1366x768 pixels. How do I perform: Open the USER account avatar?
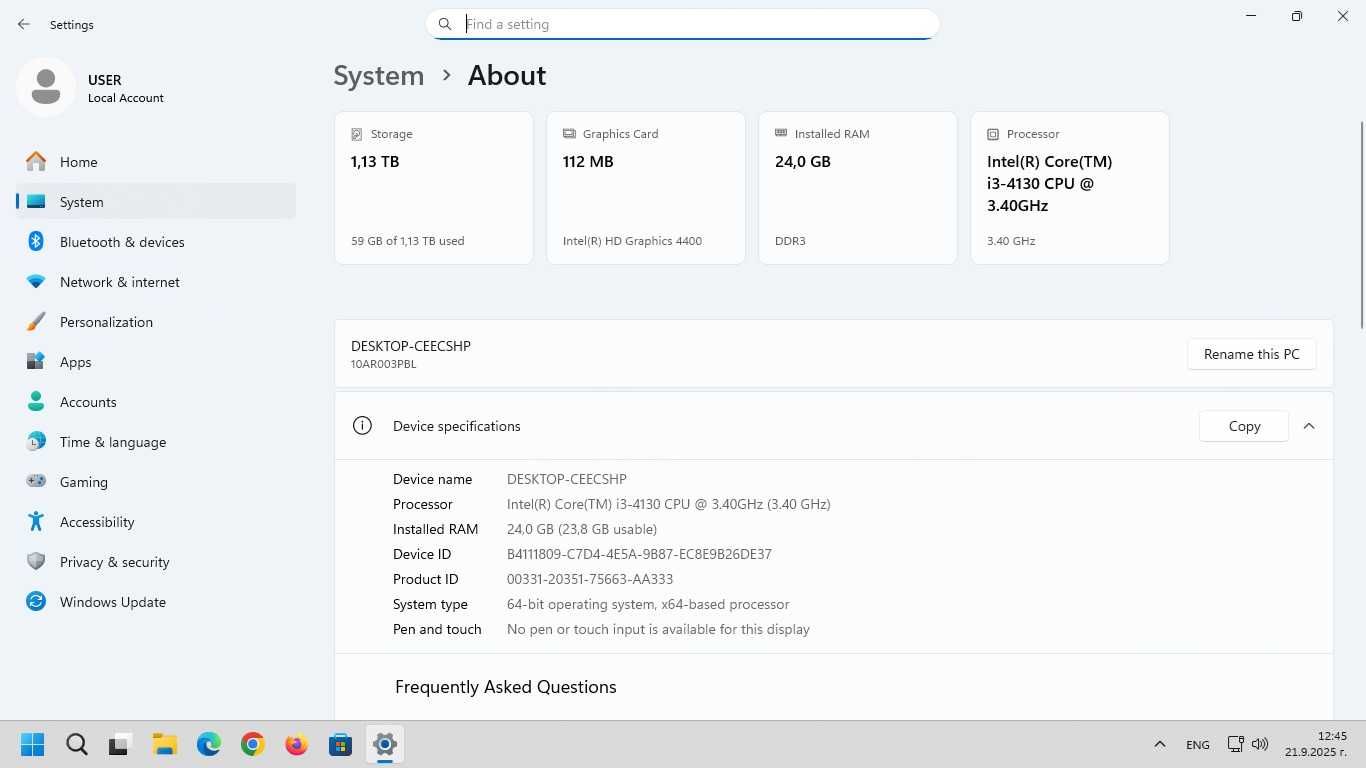click(45, 87)
